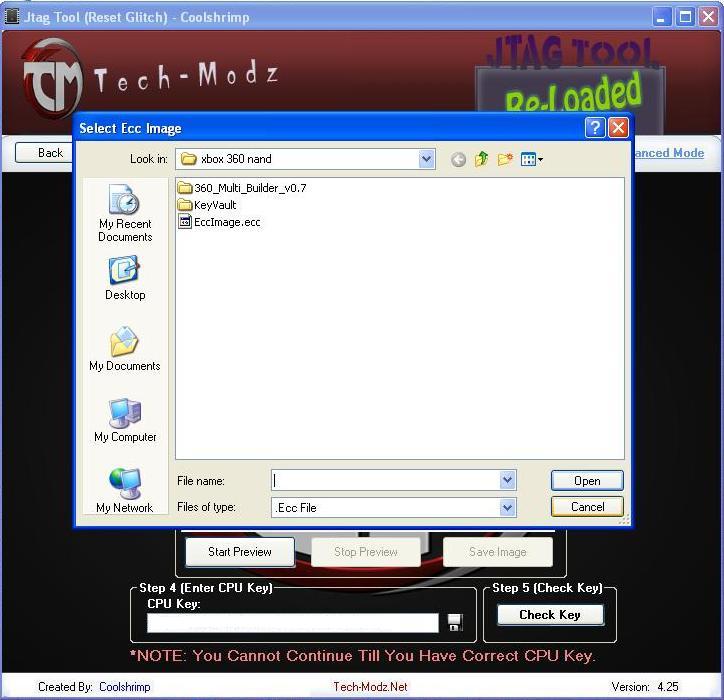Click the dialog help question mark button
The height and width of the screenshot is (700, 724).
595,127
